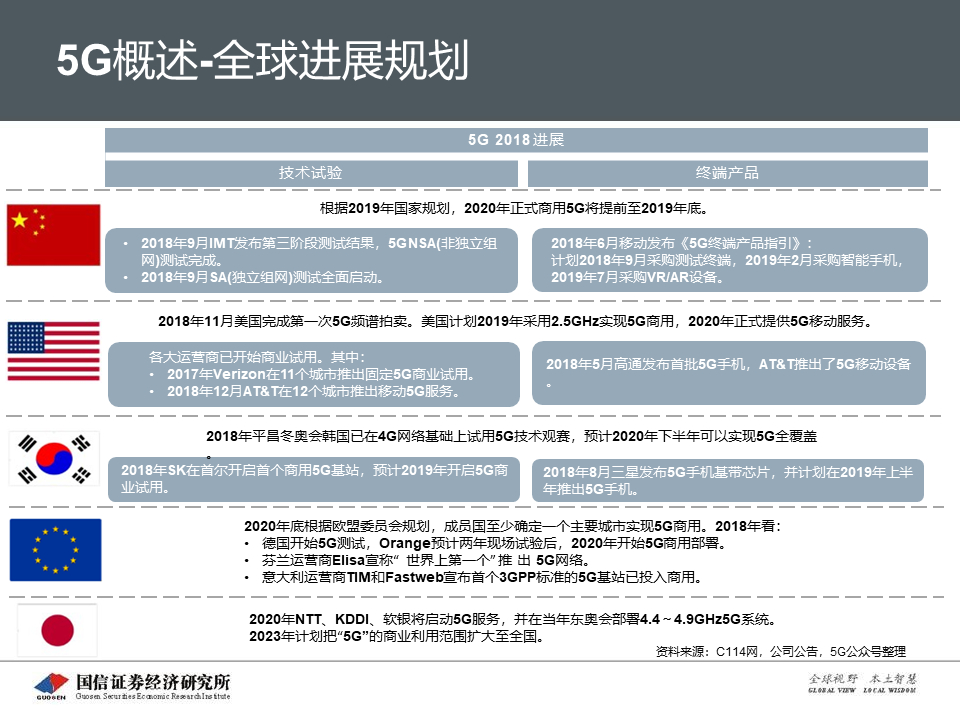Select the Japan line about NTT、KDDI、软银
960x720 pixels.
click(512, 619)
